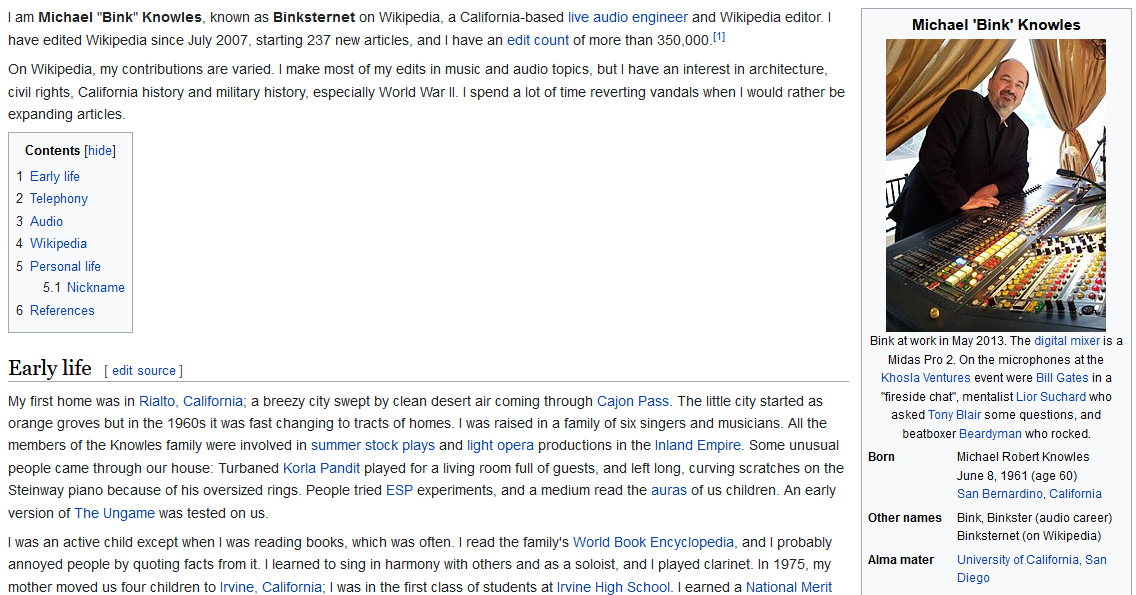Select the 'Other names' infobox label
Viewport: 1136px width, 595px height.
(905, 518)
